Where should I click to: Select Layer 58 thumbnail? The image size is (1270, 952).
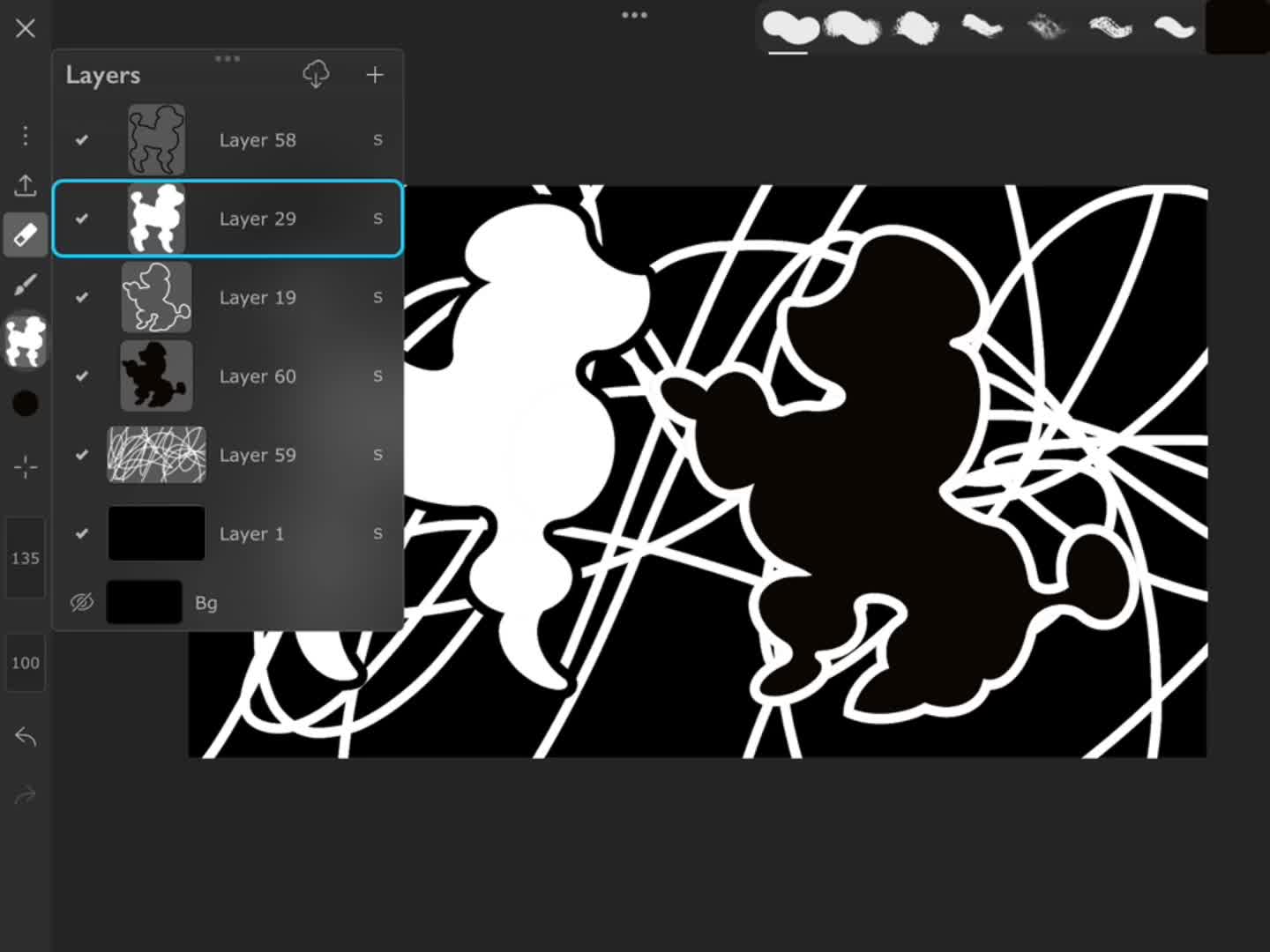click(x=157, y=139)
